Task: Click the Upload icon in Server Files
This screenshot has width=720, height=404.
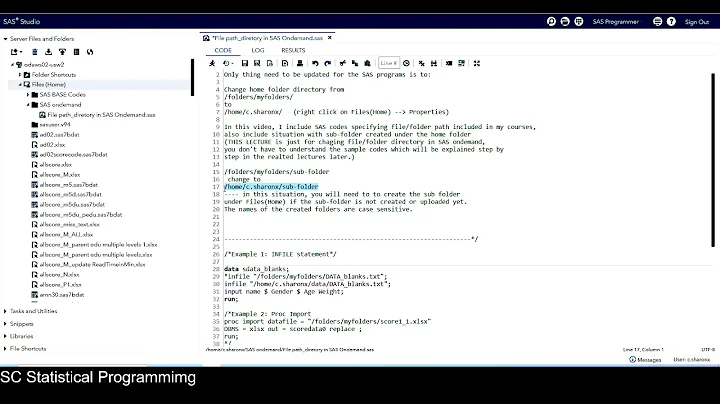Action: point(62,52)
